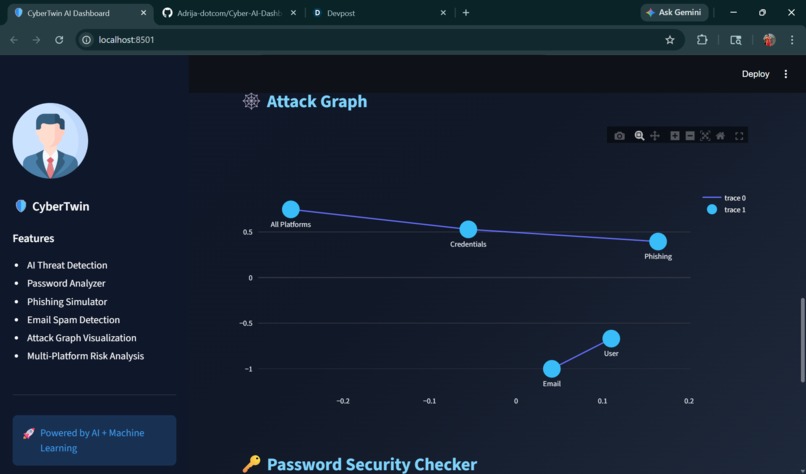Click the Phishing node in the graph
The height and width of the screenshot is (474, 806).
click(658, 241)
